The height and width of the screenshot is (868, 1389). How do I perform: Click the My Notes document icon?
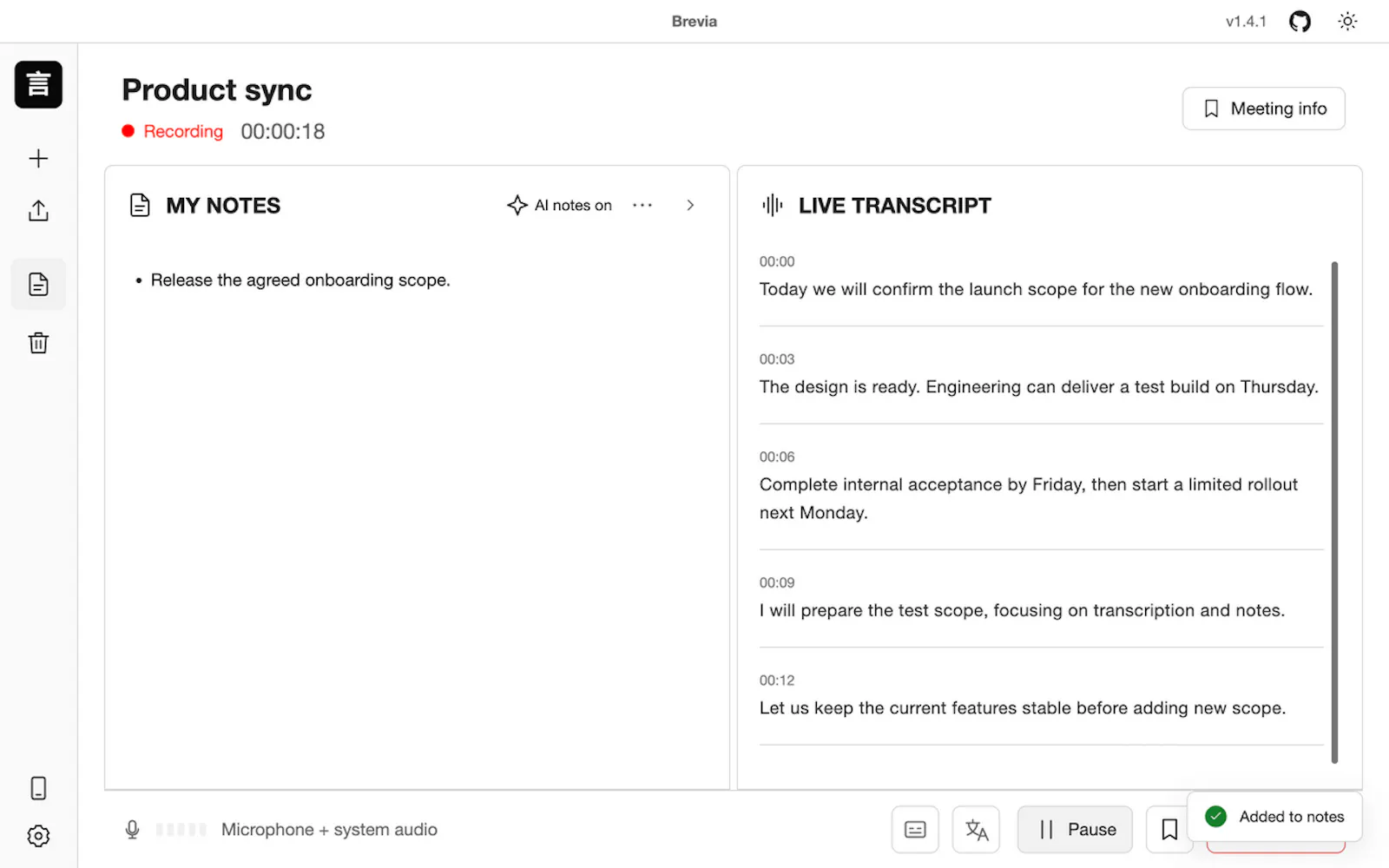(140, 205)
